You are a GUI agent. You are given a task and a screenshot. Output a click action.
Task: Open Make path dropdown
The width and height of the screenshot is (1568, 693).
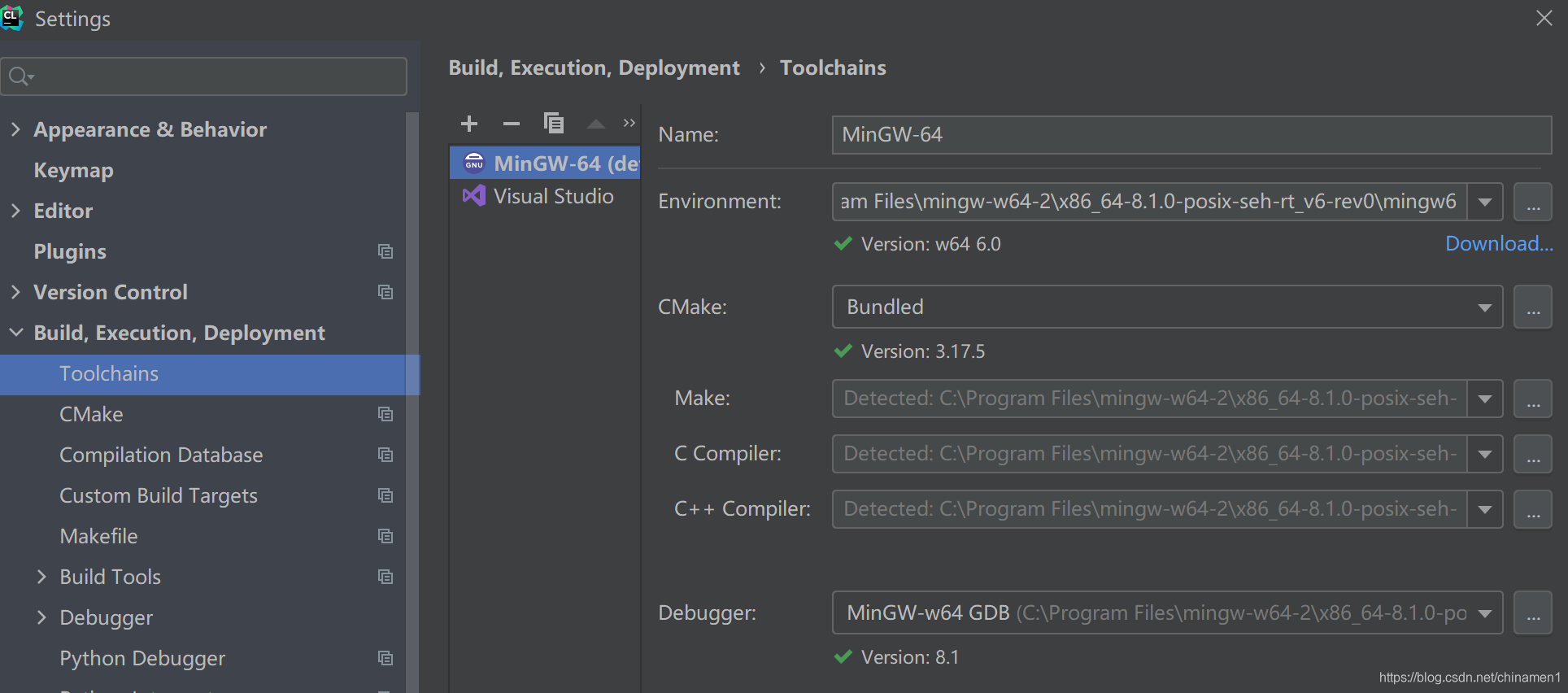pyautogui.click(x=1485, y=399)
